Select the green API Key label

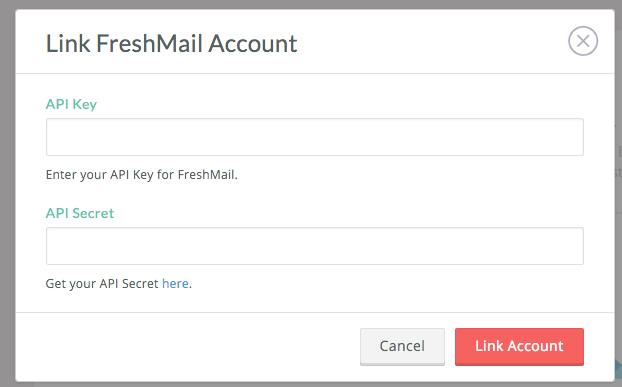coord(71,104)
